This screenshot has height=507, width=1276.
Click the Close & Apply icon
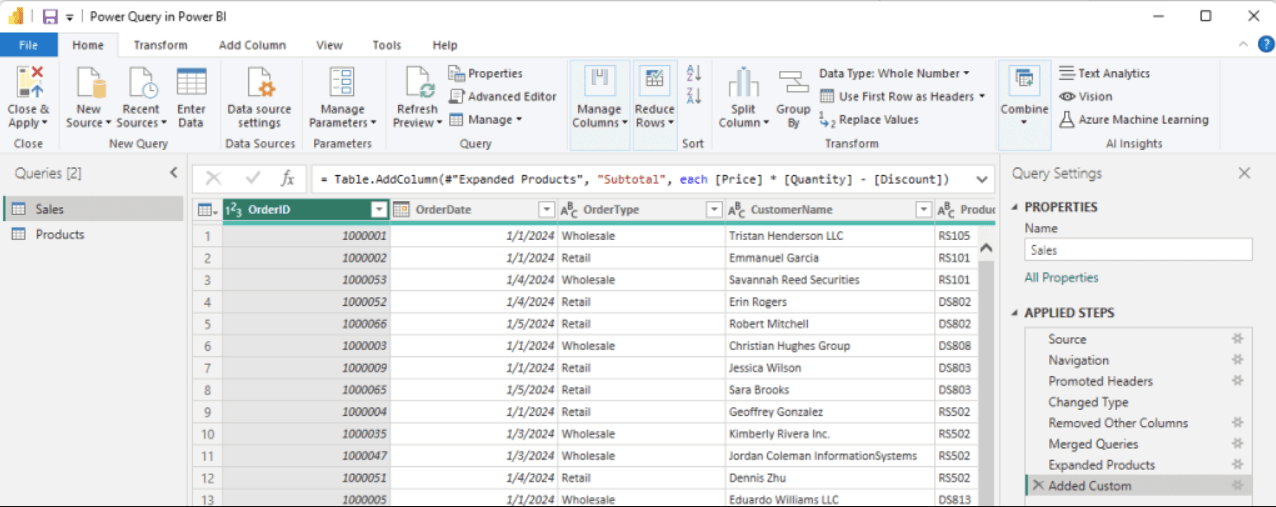tap(28, 82)
